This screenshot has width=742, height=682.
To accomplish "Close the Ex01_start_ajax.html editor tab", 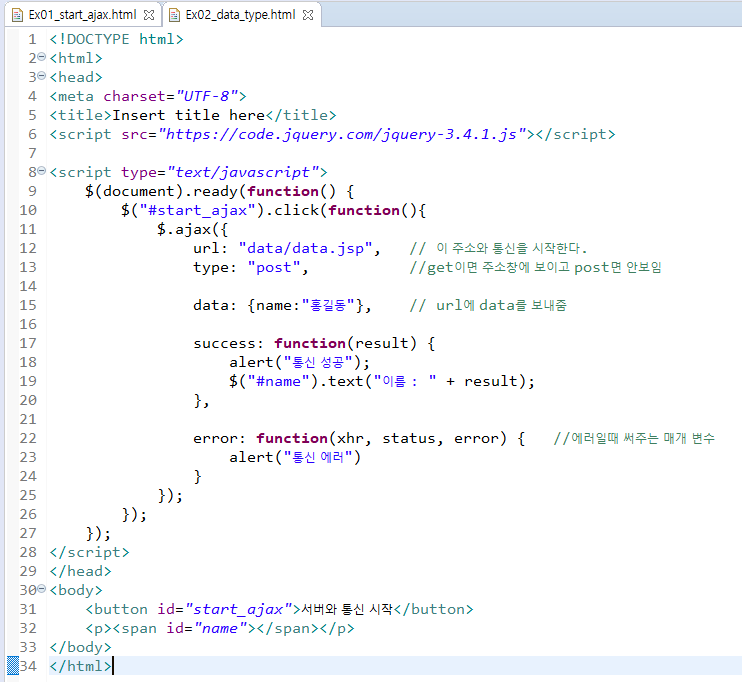I will [149, 15].
